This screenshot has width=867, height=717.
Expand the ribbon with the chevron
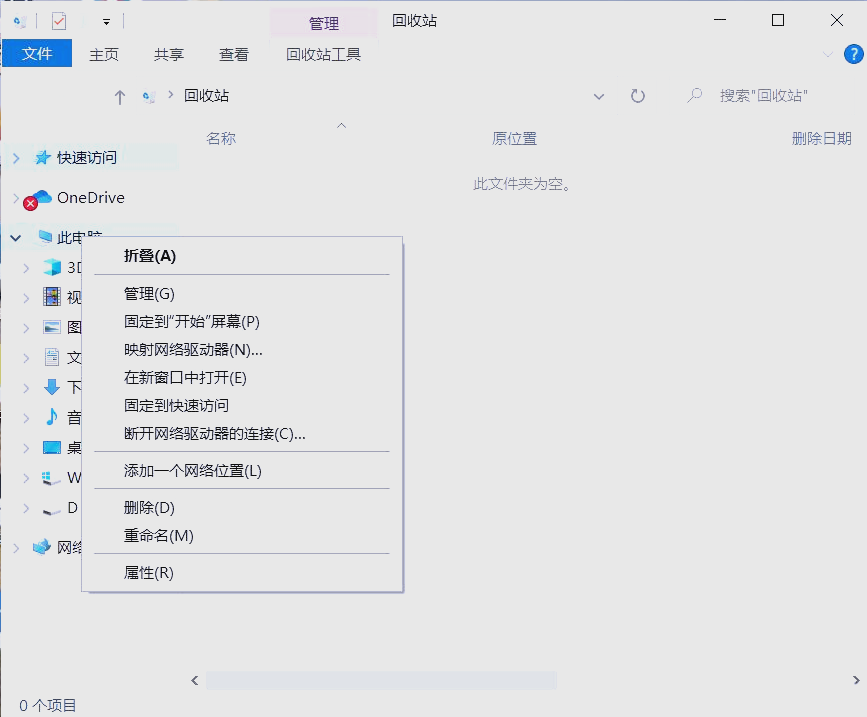[828, 54]
